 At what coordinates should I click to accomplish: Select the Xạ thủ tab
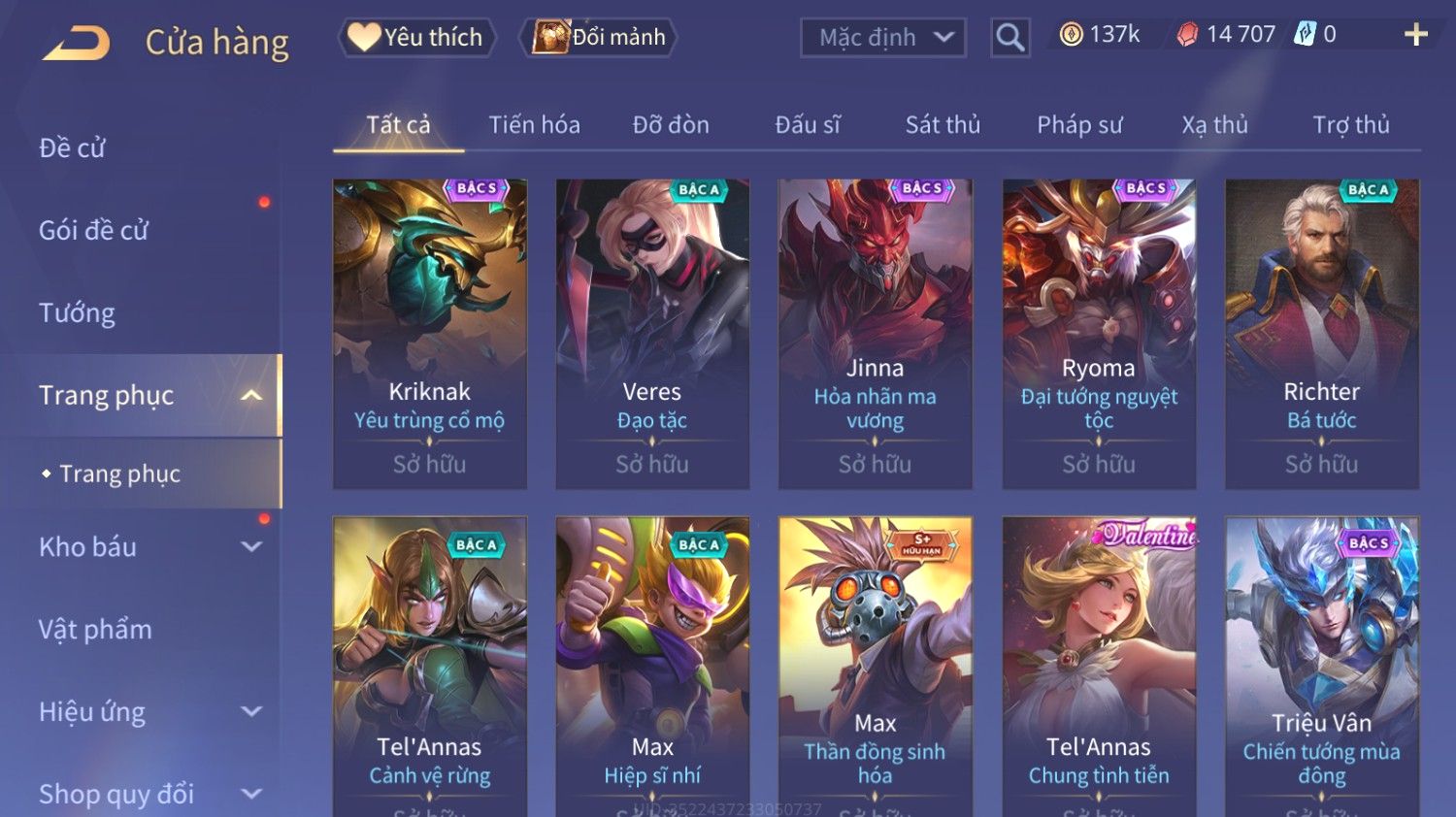[1214, 125]
